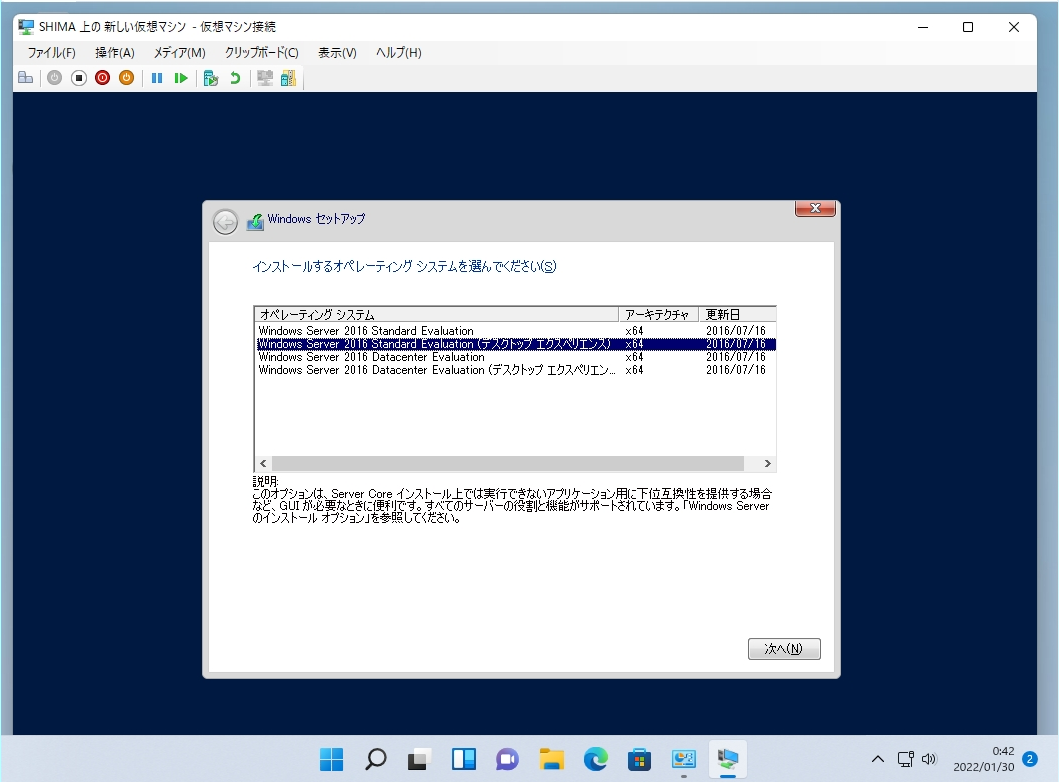This screenshot has width=1059, height=782.
Task: Click the Start VM power icon
Action: click(55, 78)
